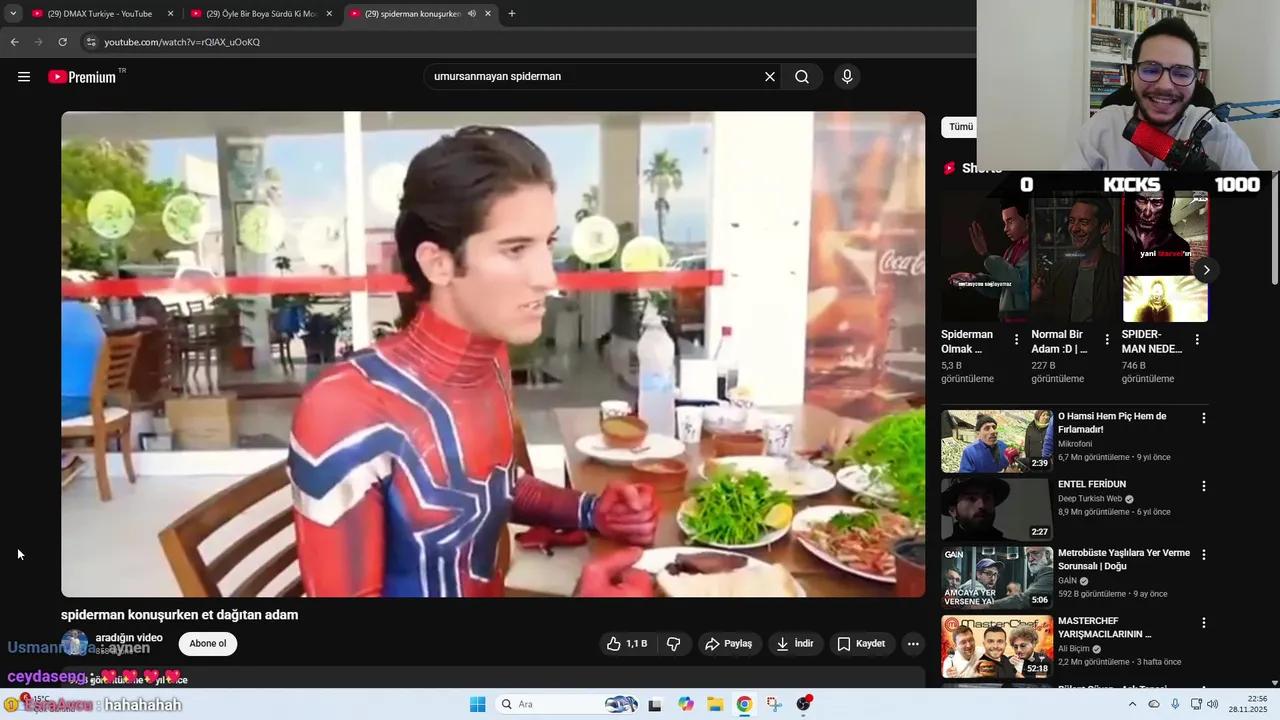Open the system tray microphone indicator

coord(1175,704)
